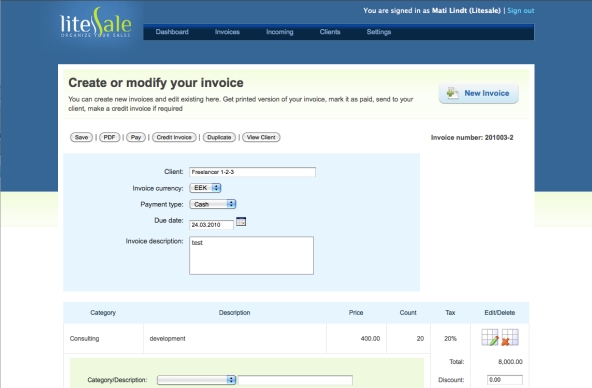Navigate to the Clients menu
592x388 pixels.
(x=330, y=32)
